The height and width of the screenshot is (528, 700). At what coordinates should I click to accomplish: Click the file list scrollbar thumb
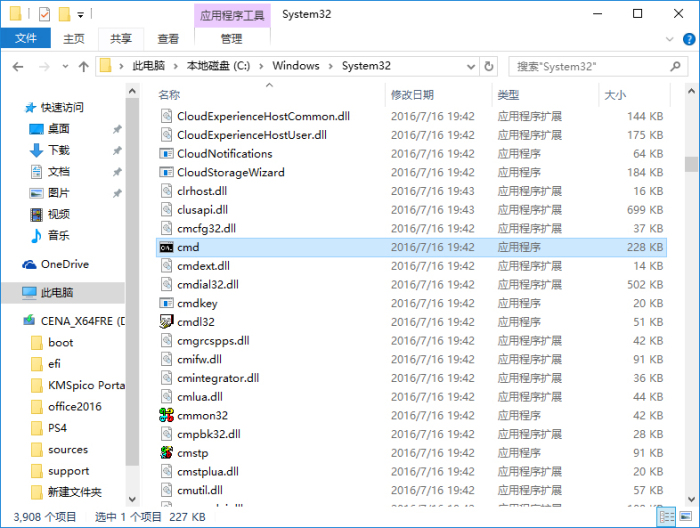[x=691, y=164]
